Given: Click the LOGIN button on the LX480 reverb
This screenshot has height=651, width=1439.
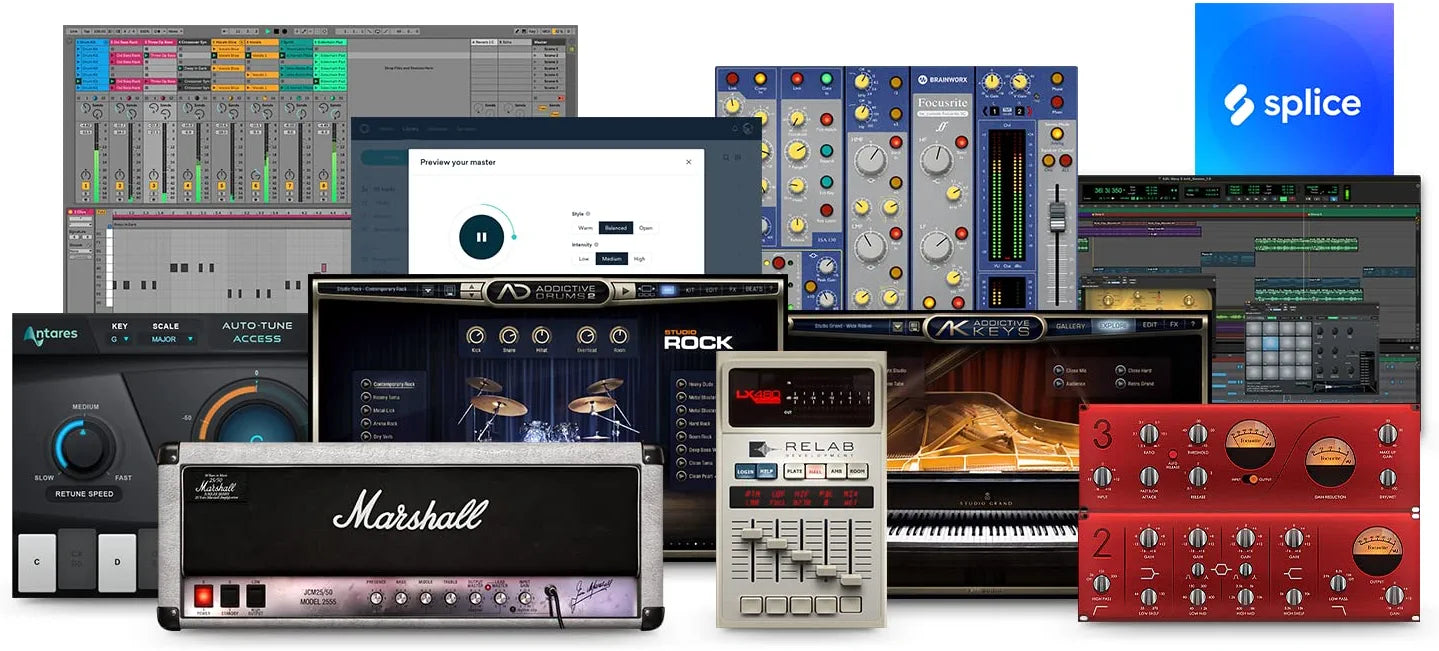Looking at the screenshot, I should (745, 472).
